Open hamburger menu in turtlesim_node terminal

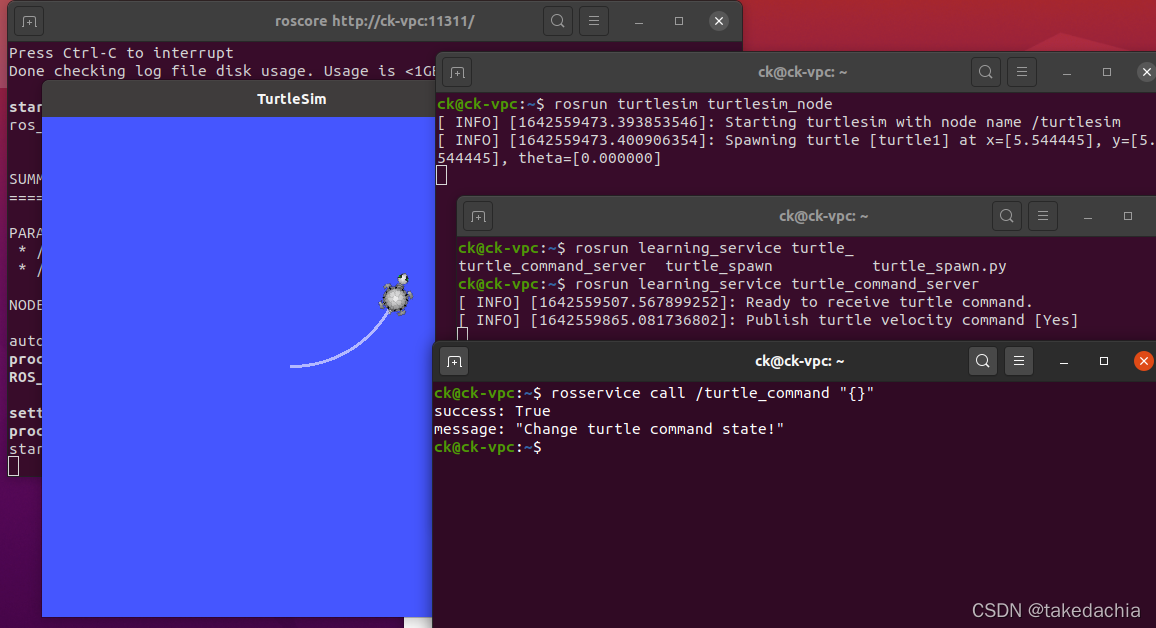[x=1022, y=72]
